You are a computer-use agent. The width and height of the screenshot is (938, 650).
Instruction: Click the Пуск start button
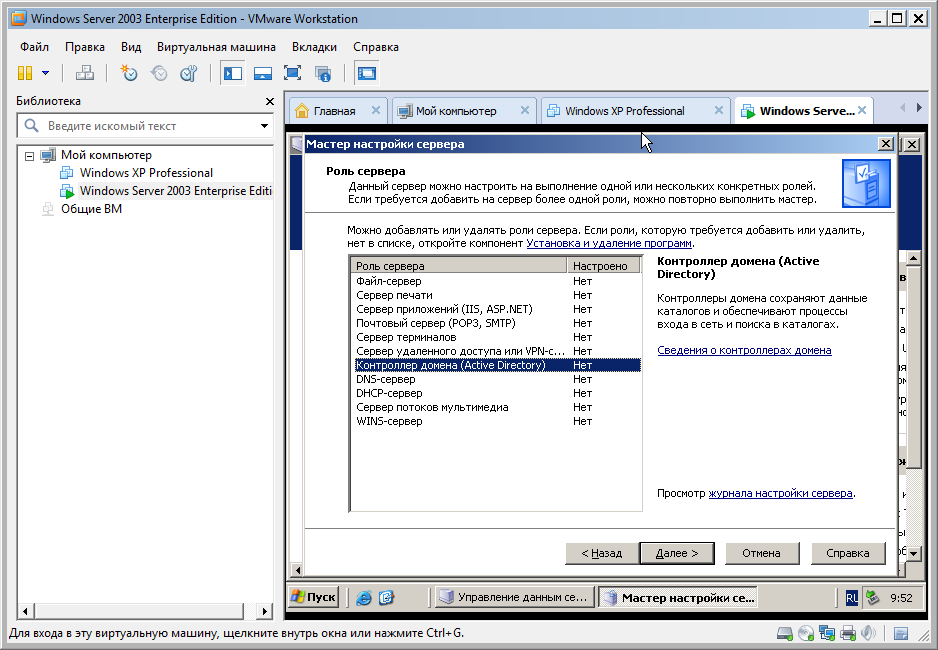313,597
